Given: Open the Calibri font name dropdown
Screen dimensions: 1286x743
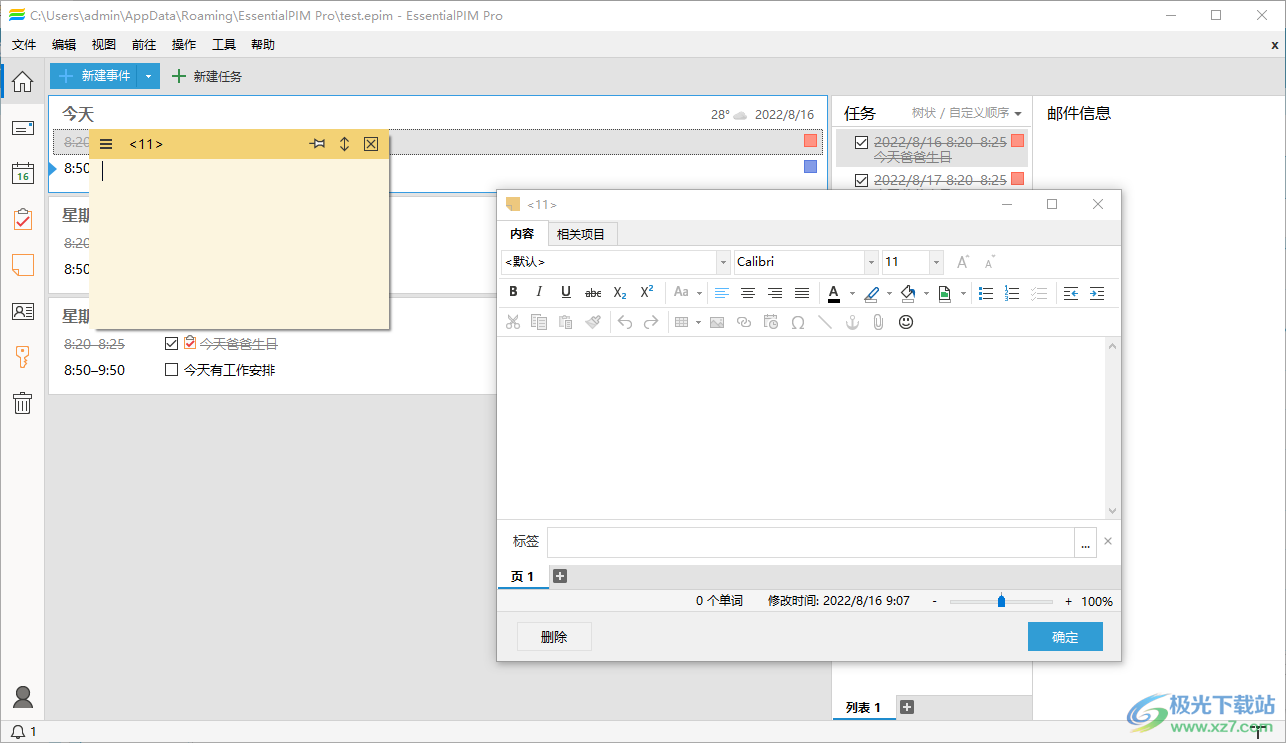Looking at the screenshot, I should [871, 262].
